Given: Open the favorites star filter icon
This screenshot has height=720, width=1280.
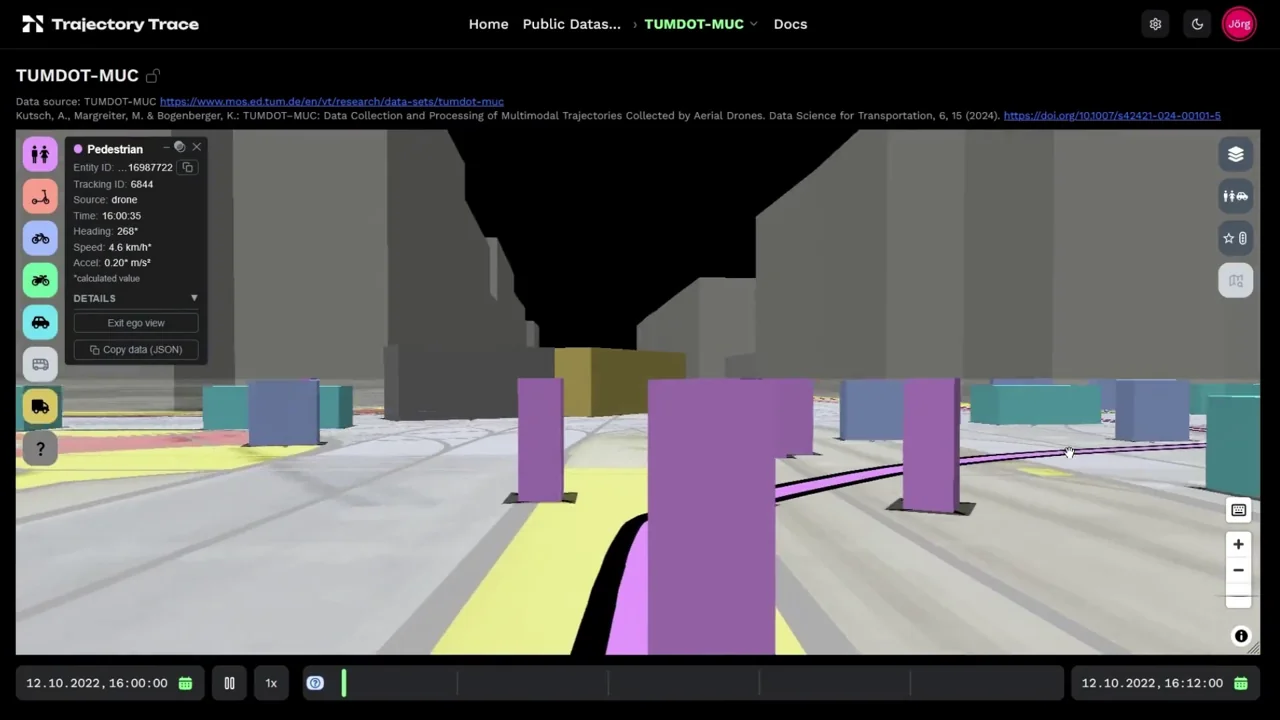Looking at the screenshot, I should [x=1236, y=238].
